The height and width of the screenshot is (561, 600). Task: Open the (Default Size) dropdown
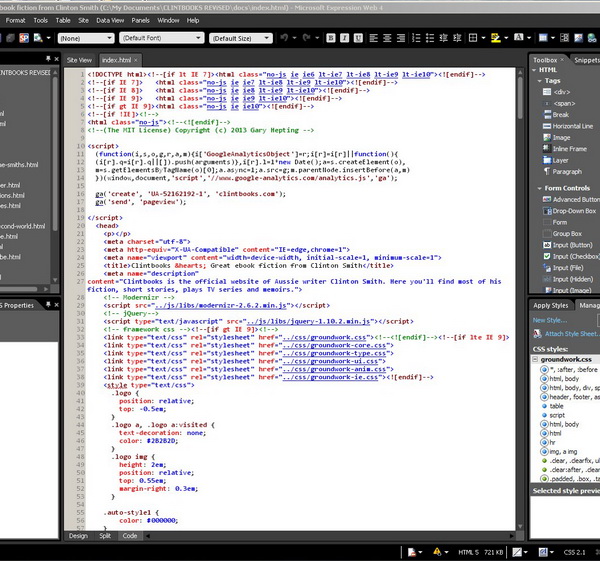point(241,38)
